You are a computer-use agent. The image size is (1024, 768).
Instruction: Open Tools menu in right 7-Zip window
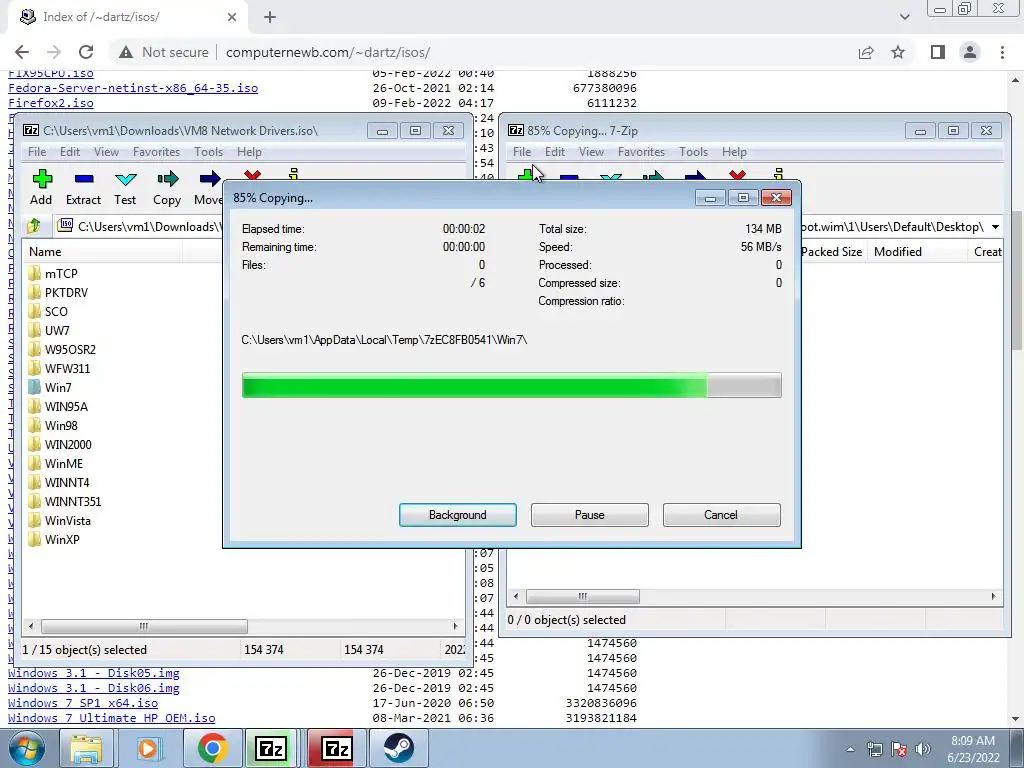click(694, 152)
